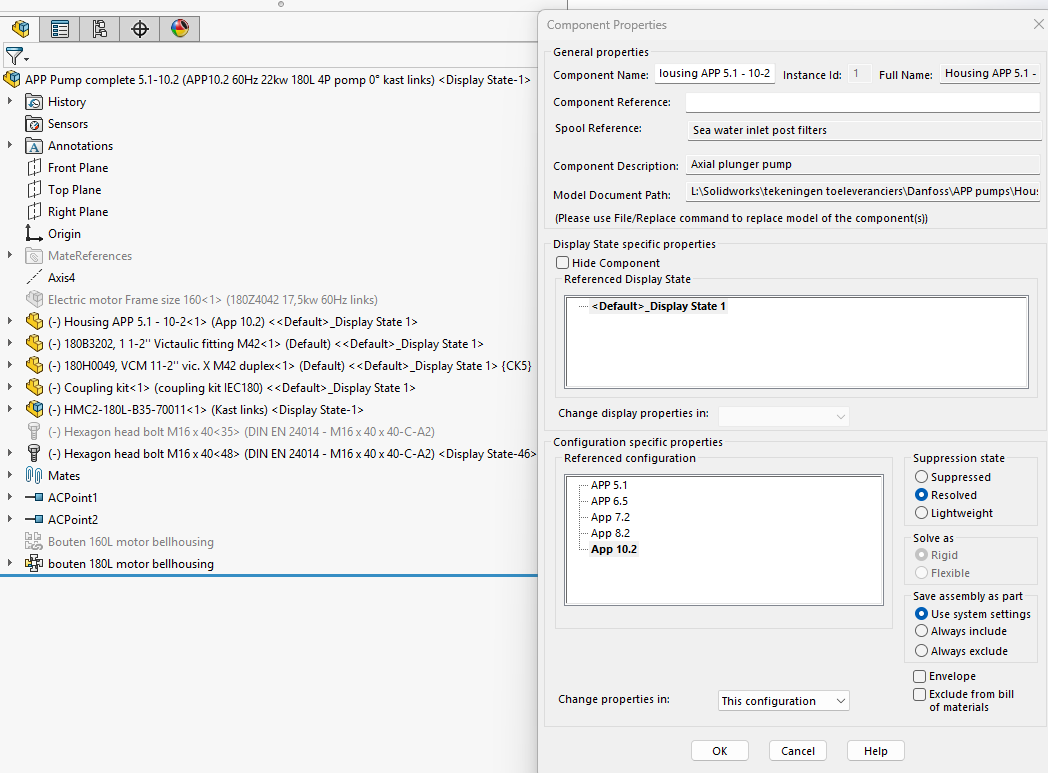1048x773 pixels.
Task: Open the FeatureManager design tree tab
Action: (20, 29)
